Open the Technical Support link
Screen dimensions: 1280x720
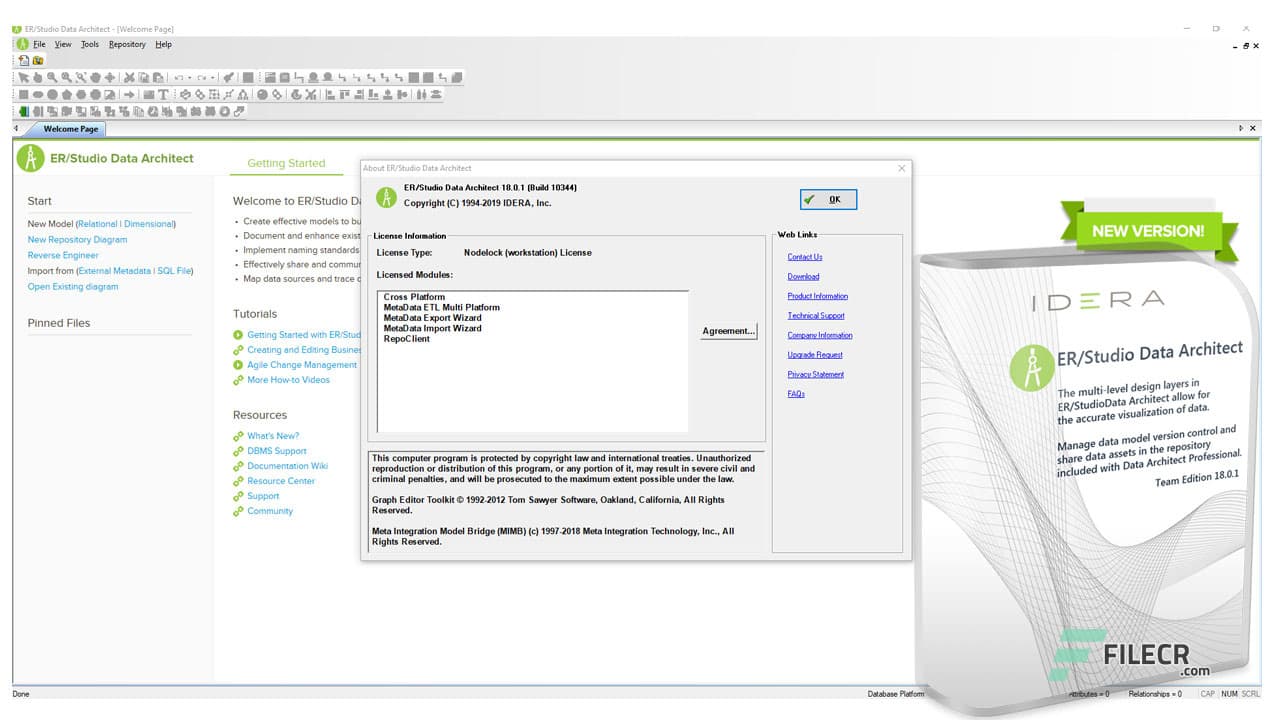(815, 315)
